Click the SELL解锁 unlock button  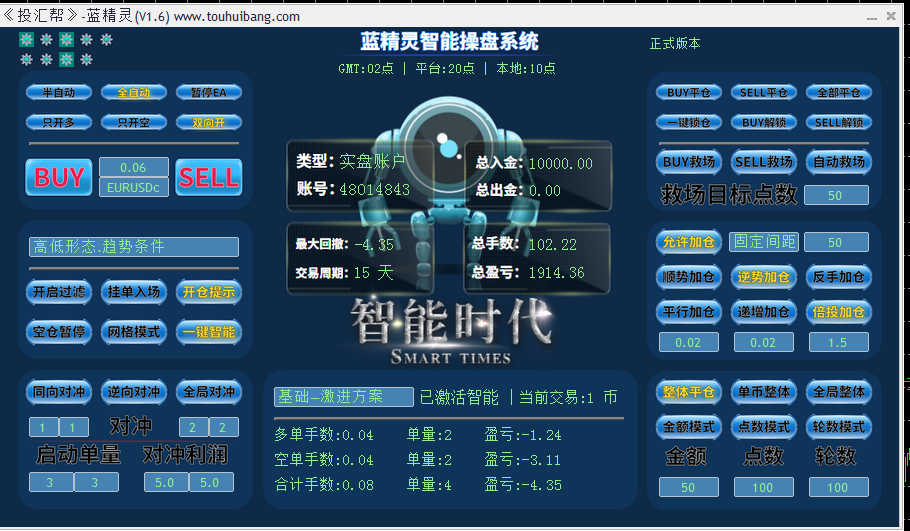click(839, 122)
